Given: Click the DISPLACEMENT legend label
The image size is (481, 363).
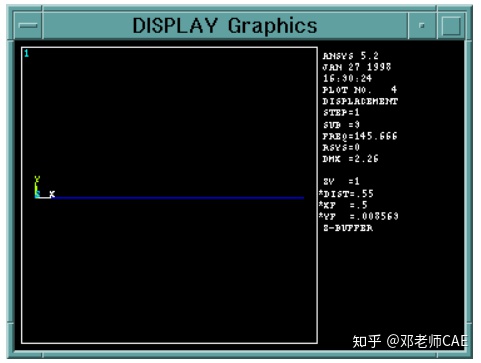Looking at the screenshot, I should (x=360, y=101).
